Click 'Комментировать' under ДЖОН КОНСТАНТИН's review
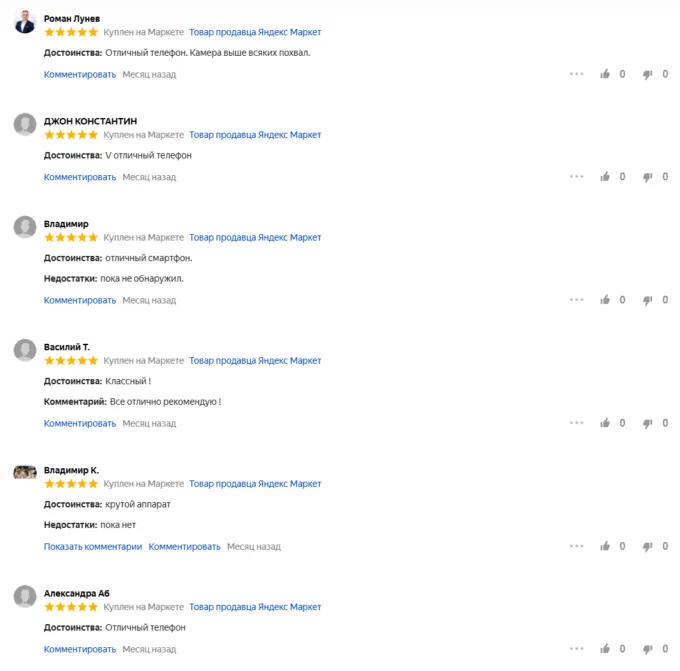 coord(80,177)
